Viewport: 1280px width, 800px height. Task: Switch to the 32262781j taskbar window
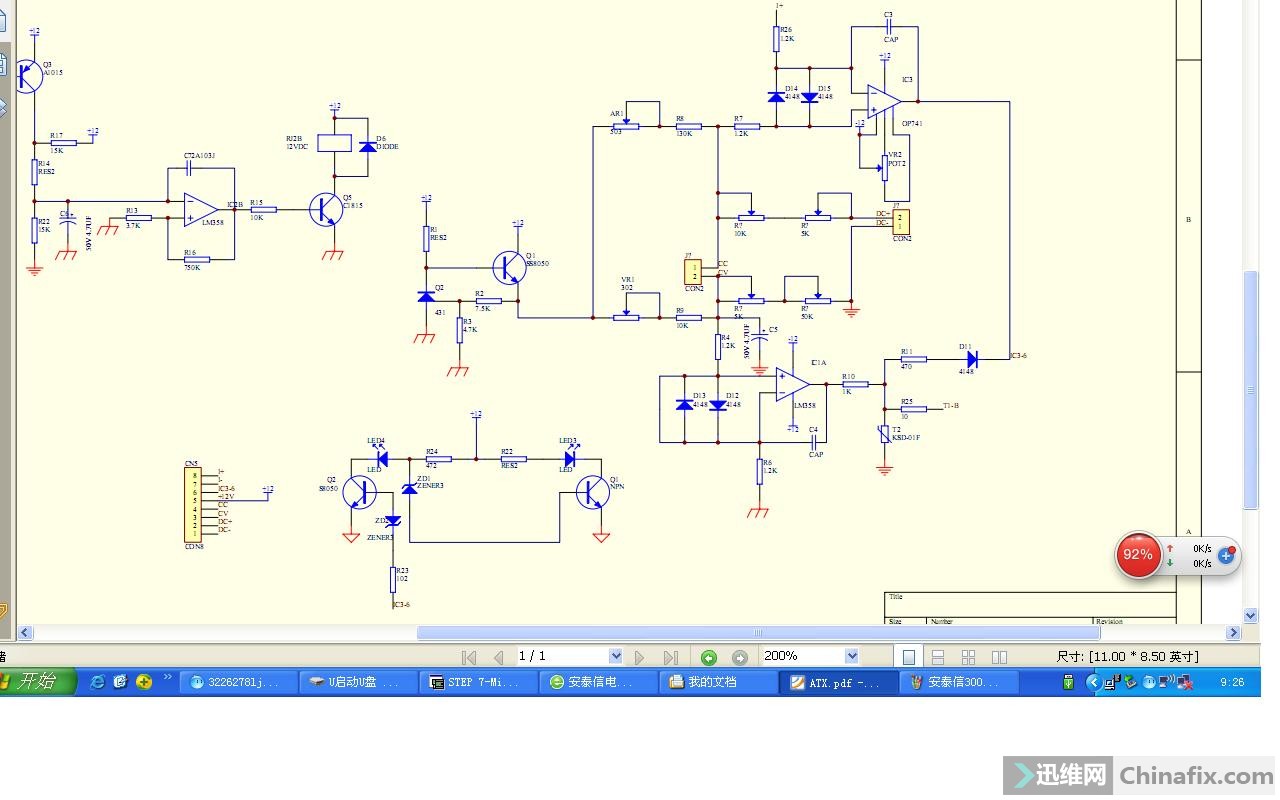click(239, 682)
